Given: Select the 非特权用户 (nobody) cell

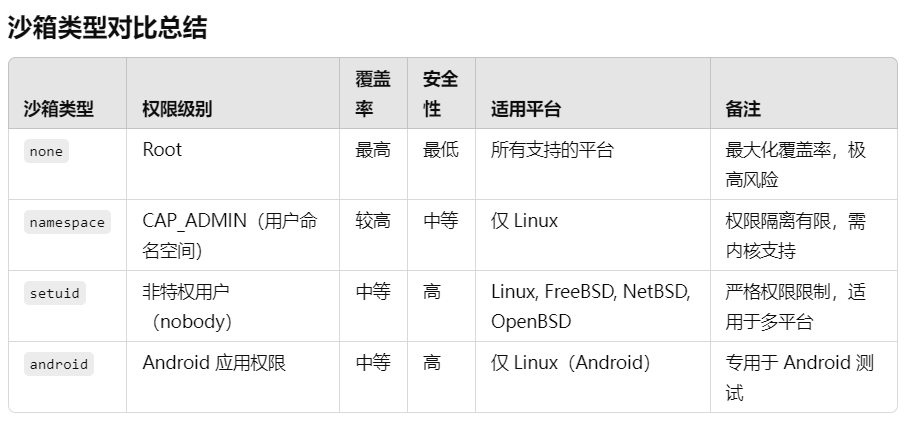Looking at the screenshot, I should point(190,306).
